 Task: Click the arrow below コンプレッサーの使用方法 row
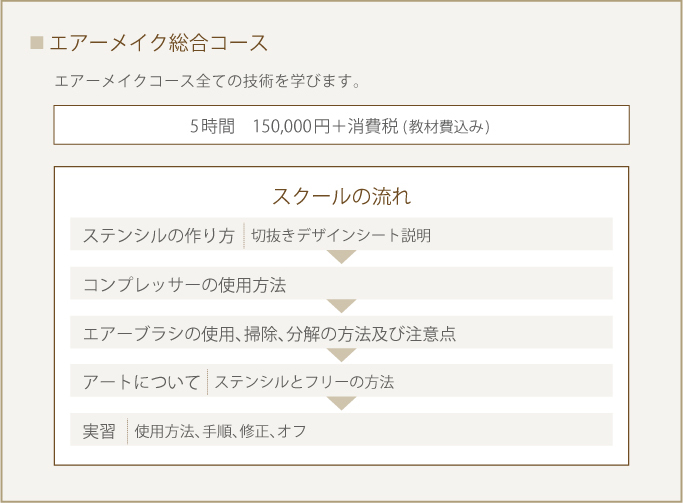point(342,306)
